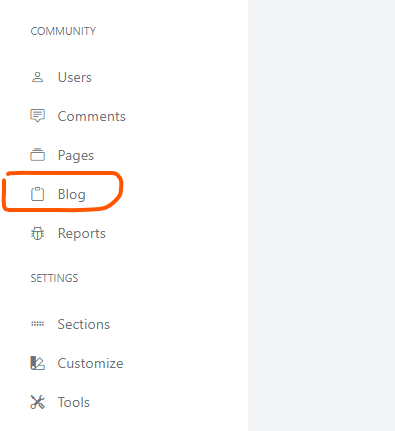Click the gray content area
This screenshot has width=395, height=431.
click(x=321, y=215)
